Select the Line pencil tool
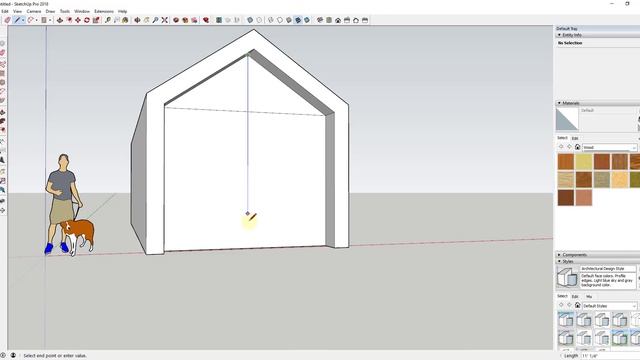Viewport: 640px width, 360px height. pos(17,20)
